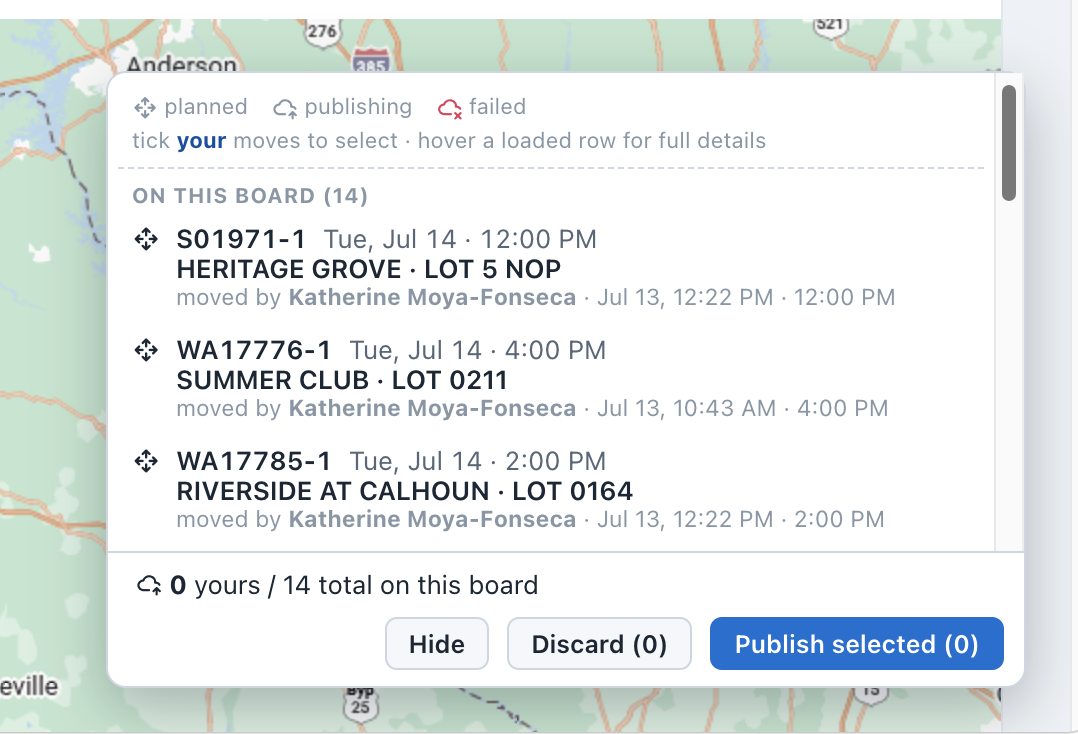Click the red failed cloud icon in the legend
1078x734 pixels.
450,108
